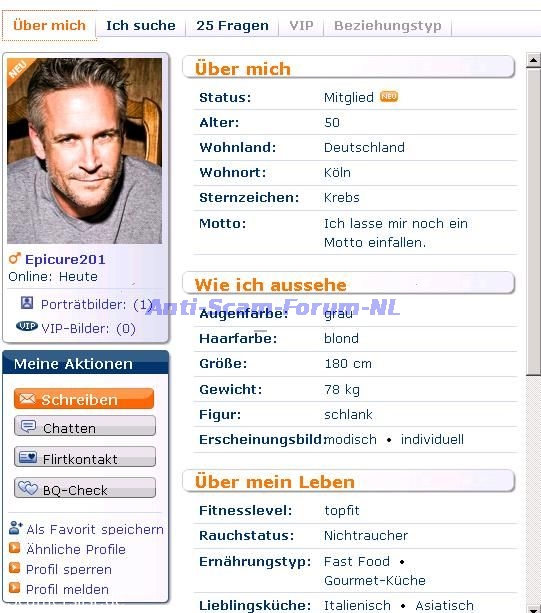Click the Profil sperren link
The height and width of the screenshot is (613, 541).
69,569
